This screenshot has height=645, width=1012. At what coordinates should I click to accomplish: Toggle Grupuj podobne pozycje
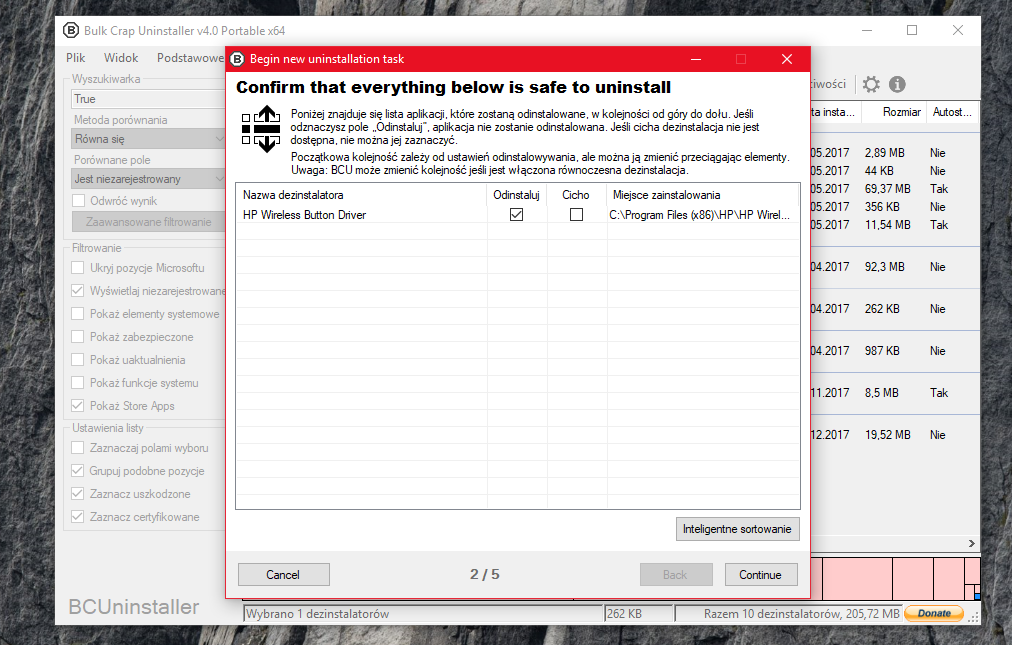coord(77,471)
